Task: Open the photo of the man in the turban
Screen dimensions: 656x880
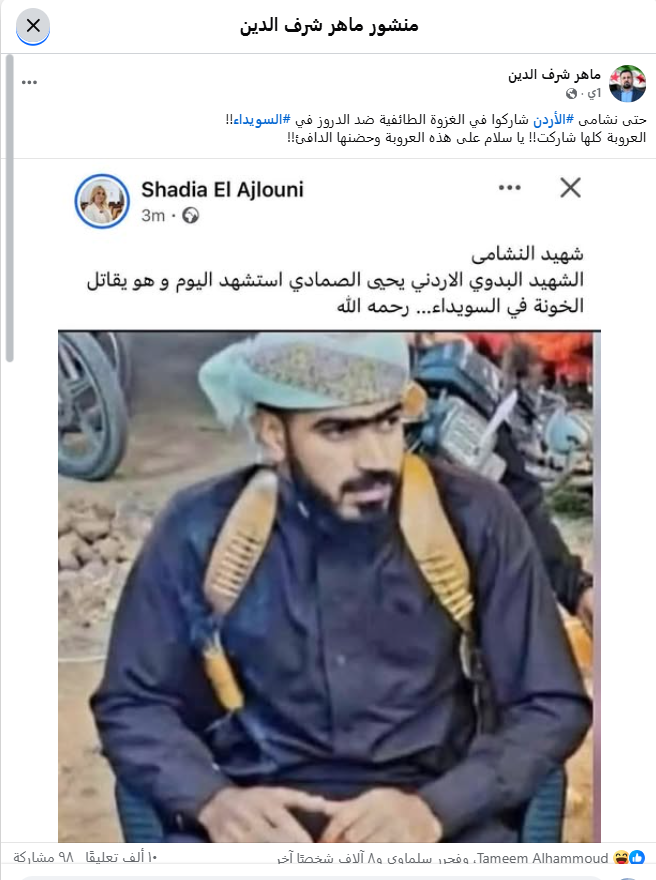Action: 329,586
